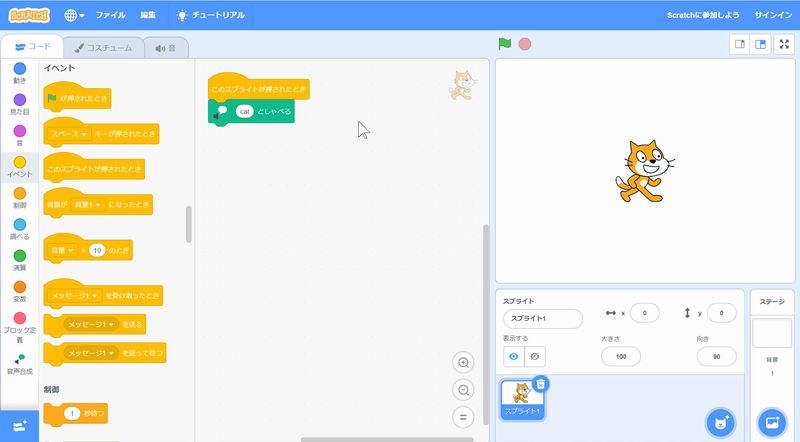The image size is (800, 442).
Task: Hide the sprite with crossed-eye icon
Action: tap(537, 356)
